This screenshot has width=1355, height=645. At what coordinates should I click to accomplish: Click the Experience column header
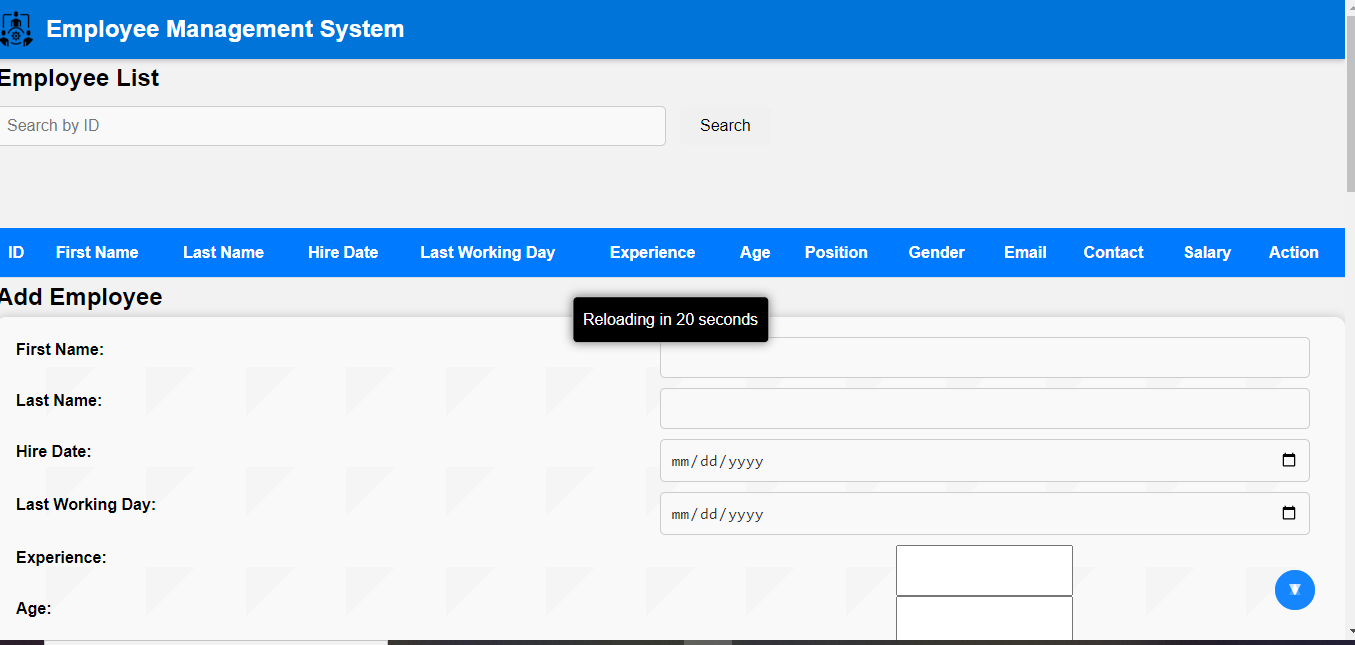[x=652, y=253]
